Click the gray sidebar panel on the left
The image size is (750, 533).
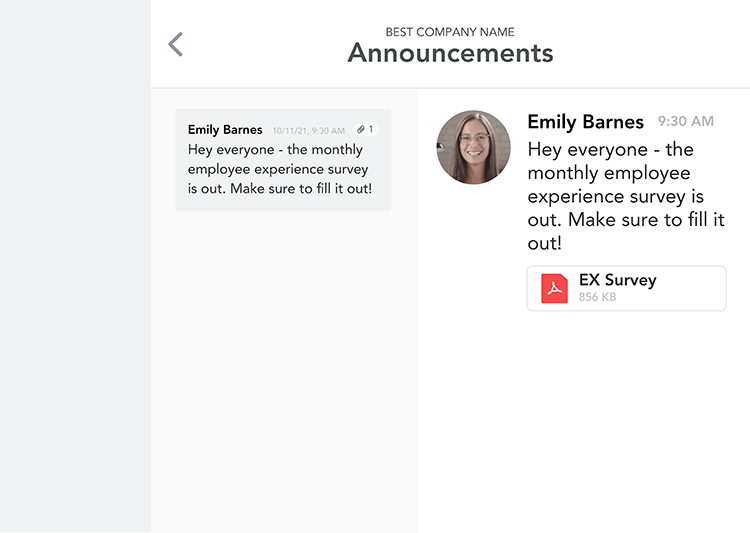click(x=76, y=266)
